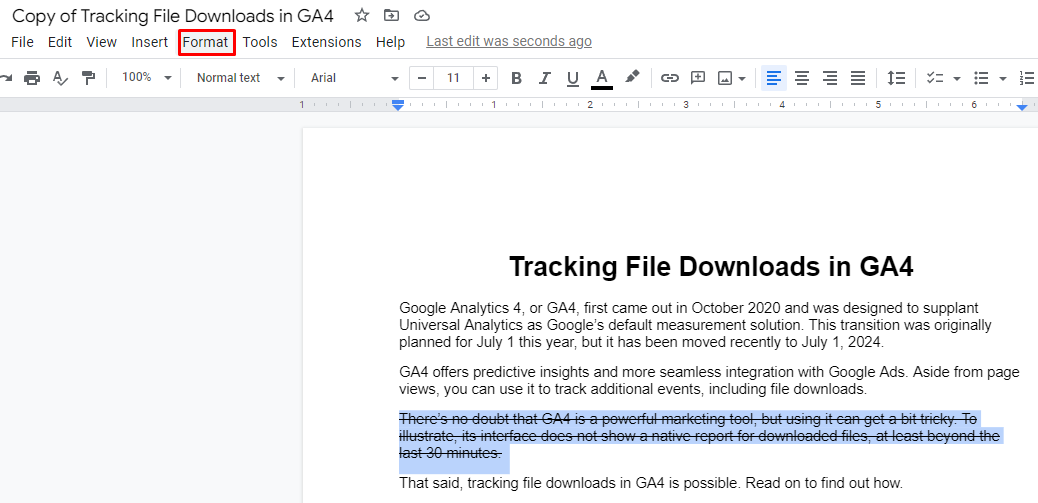Add a comment using toolbar icon
The height and width of the screenshot is (503, 1038).
pos(698,78)
